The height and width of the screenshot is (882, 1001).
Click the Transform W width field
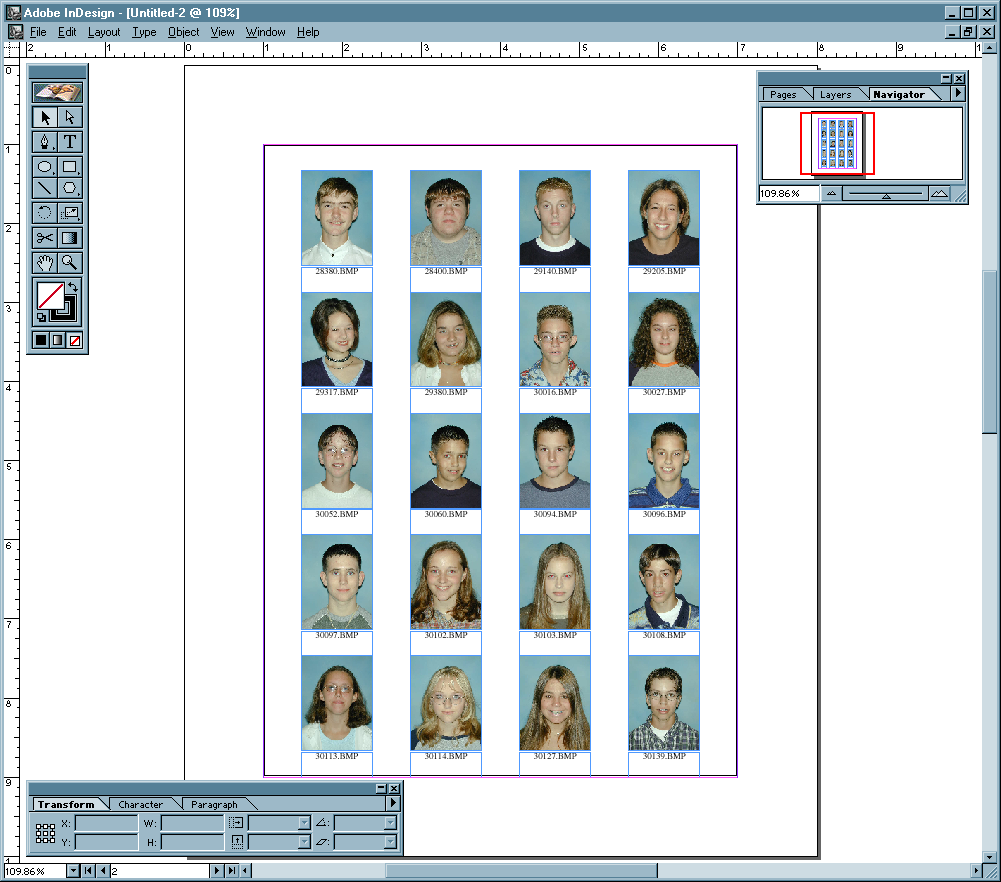(x=192, y=823)
